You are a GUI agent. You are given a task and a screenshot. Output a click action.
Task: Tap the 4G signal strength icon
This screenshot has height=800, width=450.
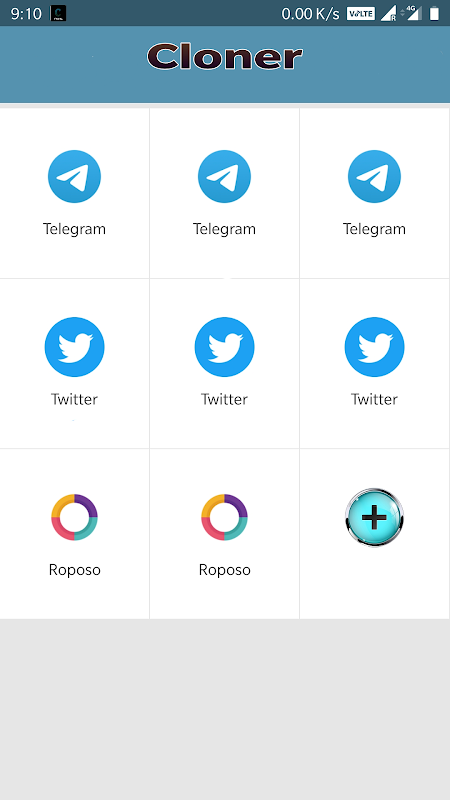pos(412,13)
